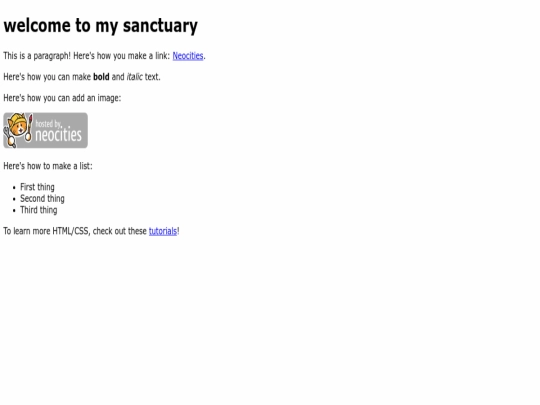Select the 'Second thing' list item
This screenshot has width=540, height=405.
click(x=42, y=199)
